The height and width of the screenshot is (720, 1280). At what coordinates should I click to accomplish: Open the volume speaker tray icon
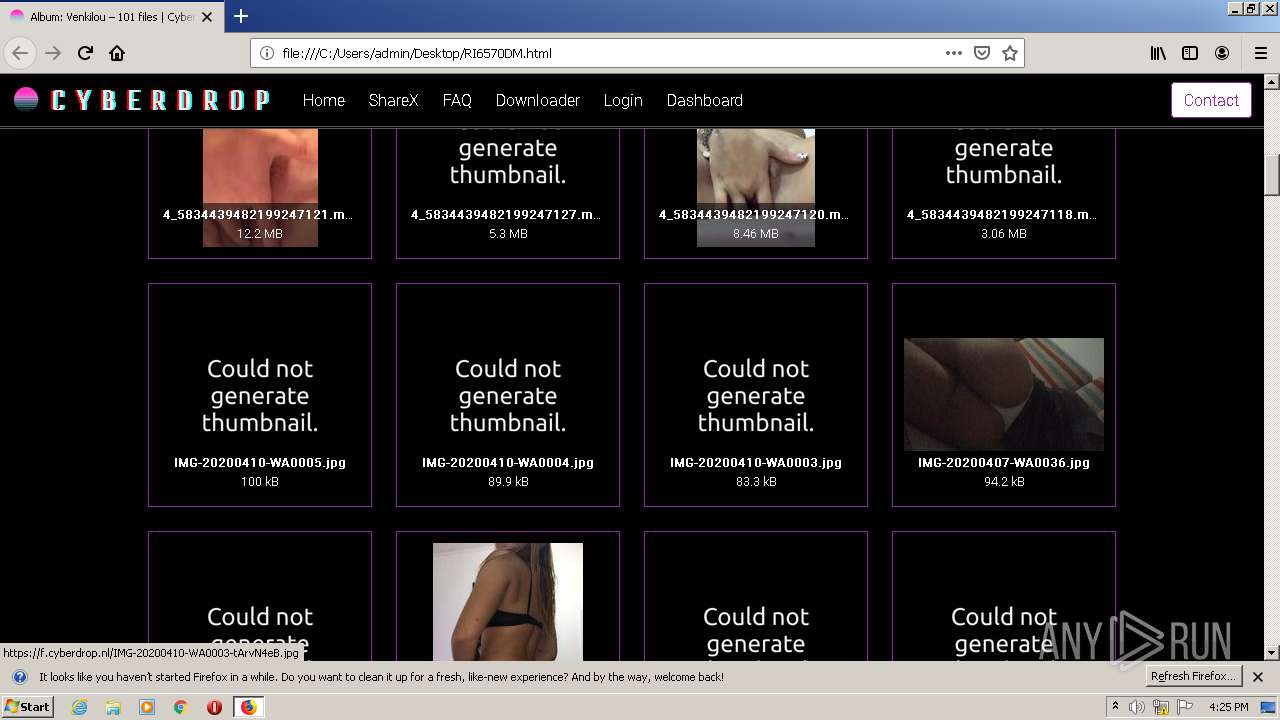(x=1137, y=707)
